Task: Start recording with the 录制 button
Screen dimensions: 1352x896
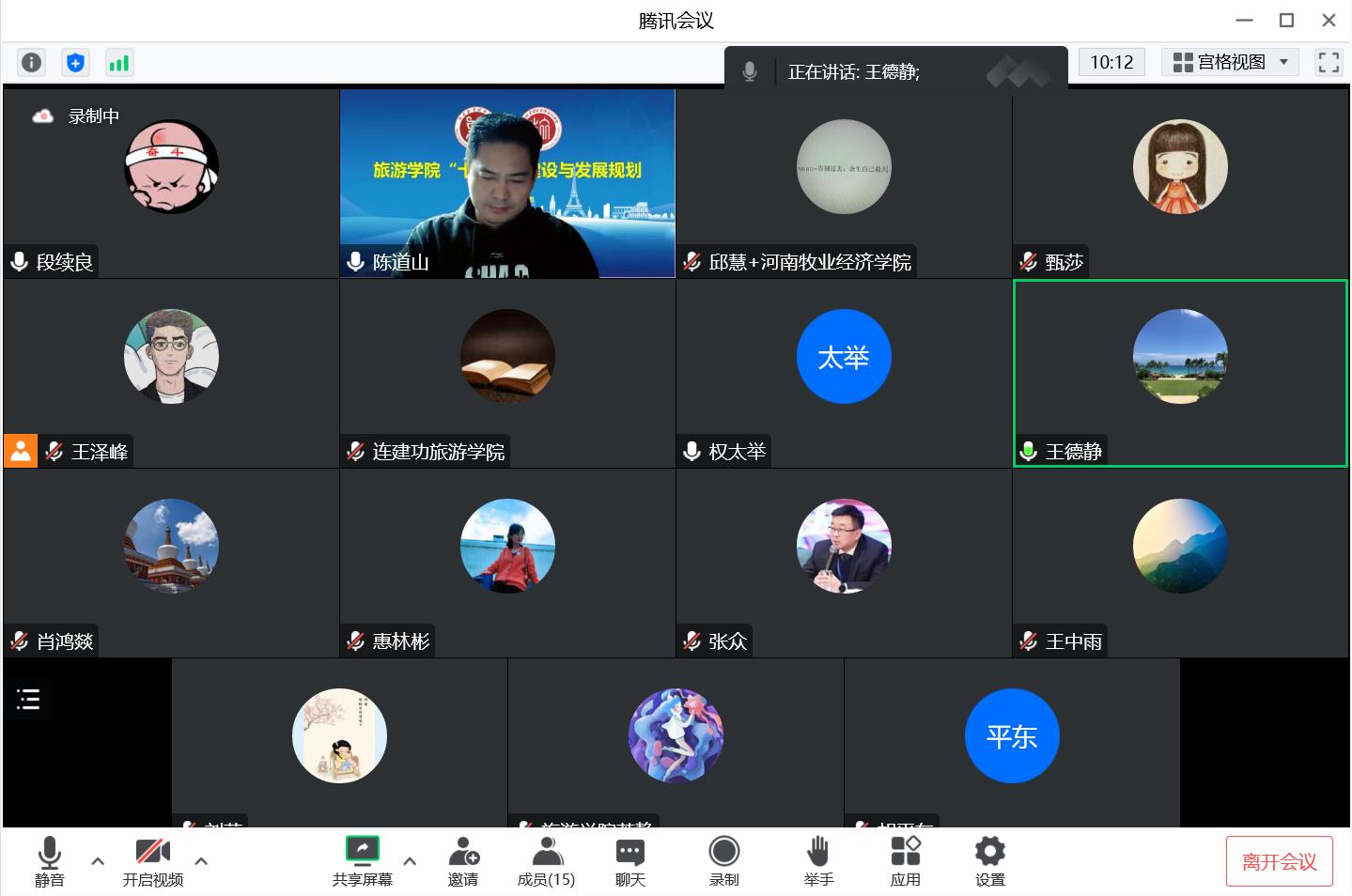Action: [723, 860]
